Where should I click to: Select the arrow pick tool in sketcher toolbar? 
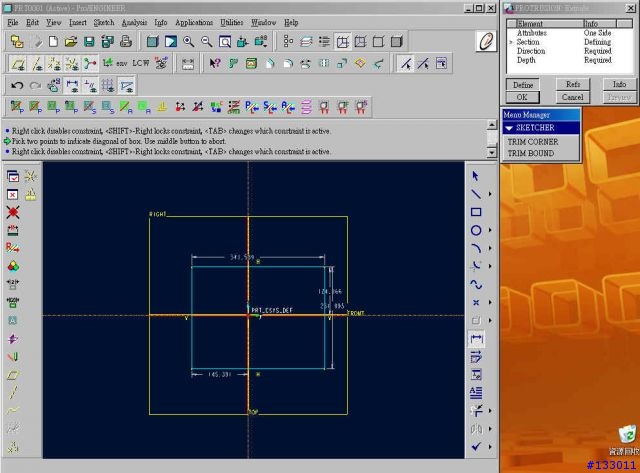click(x=476, y=176)
